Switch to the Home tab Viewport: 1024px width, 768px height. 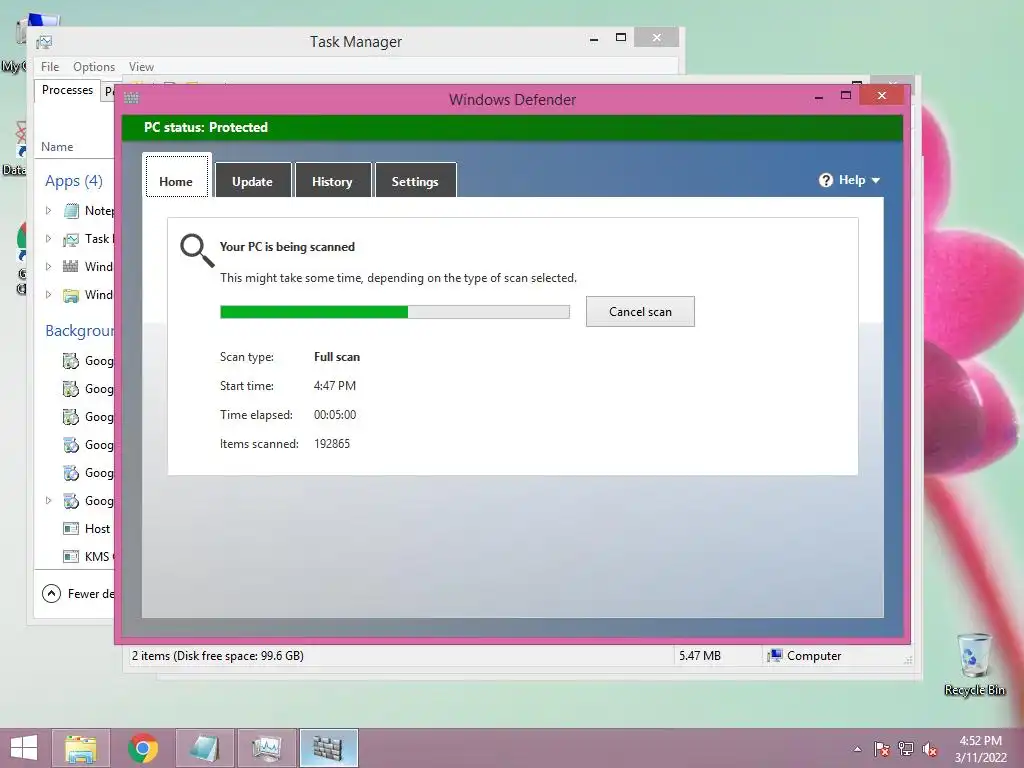click(176, 176)
